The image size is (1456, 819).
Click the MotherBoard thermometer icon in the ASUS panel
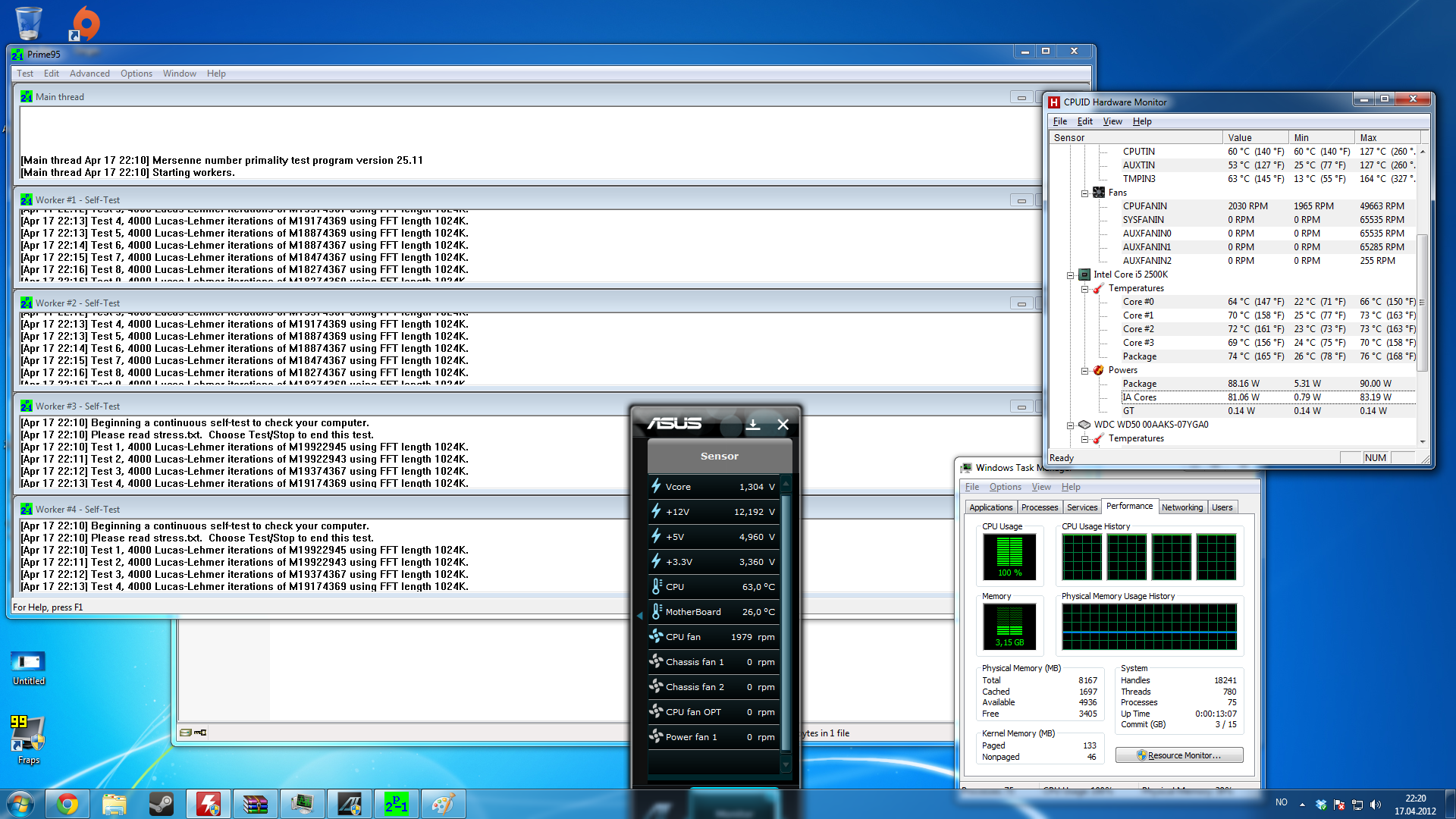point(657,611)
